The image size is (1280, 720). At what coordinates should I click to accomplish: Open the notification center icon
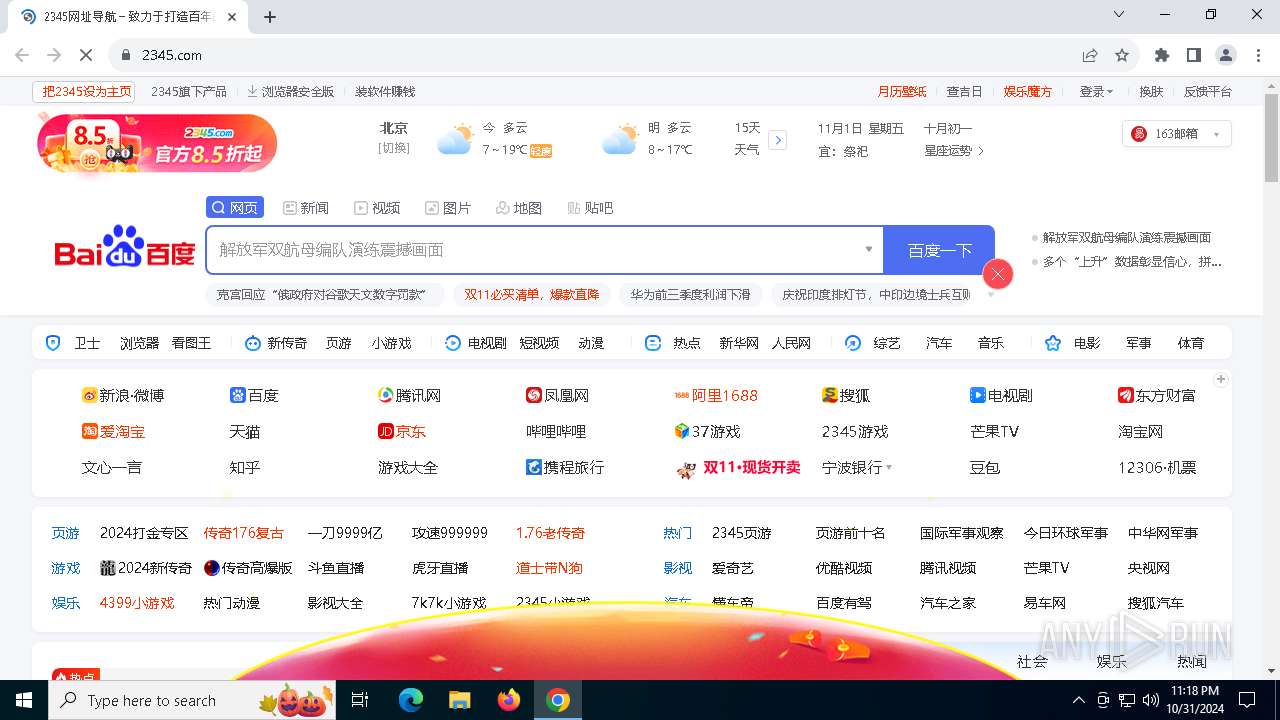coord(1247,700)
